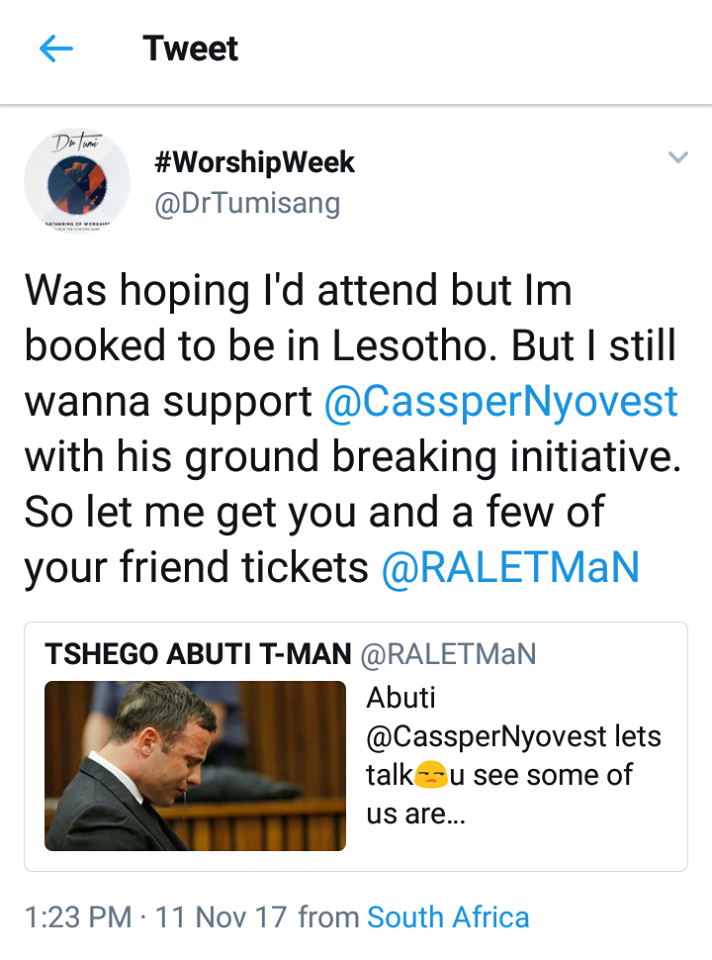Image resolution: width=712 pixels, height=960 pixels.
Task: Open @RALETMaN mention ending the main tweet
Action: pyautogui.click(x=511, y=568)
